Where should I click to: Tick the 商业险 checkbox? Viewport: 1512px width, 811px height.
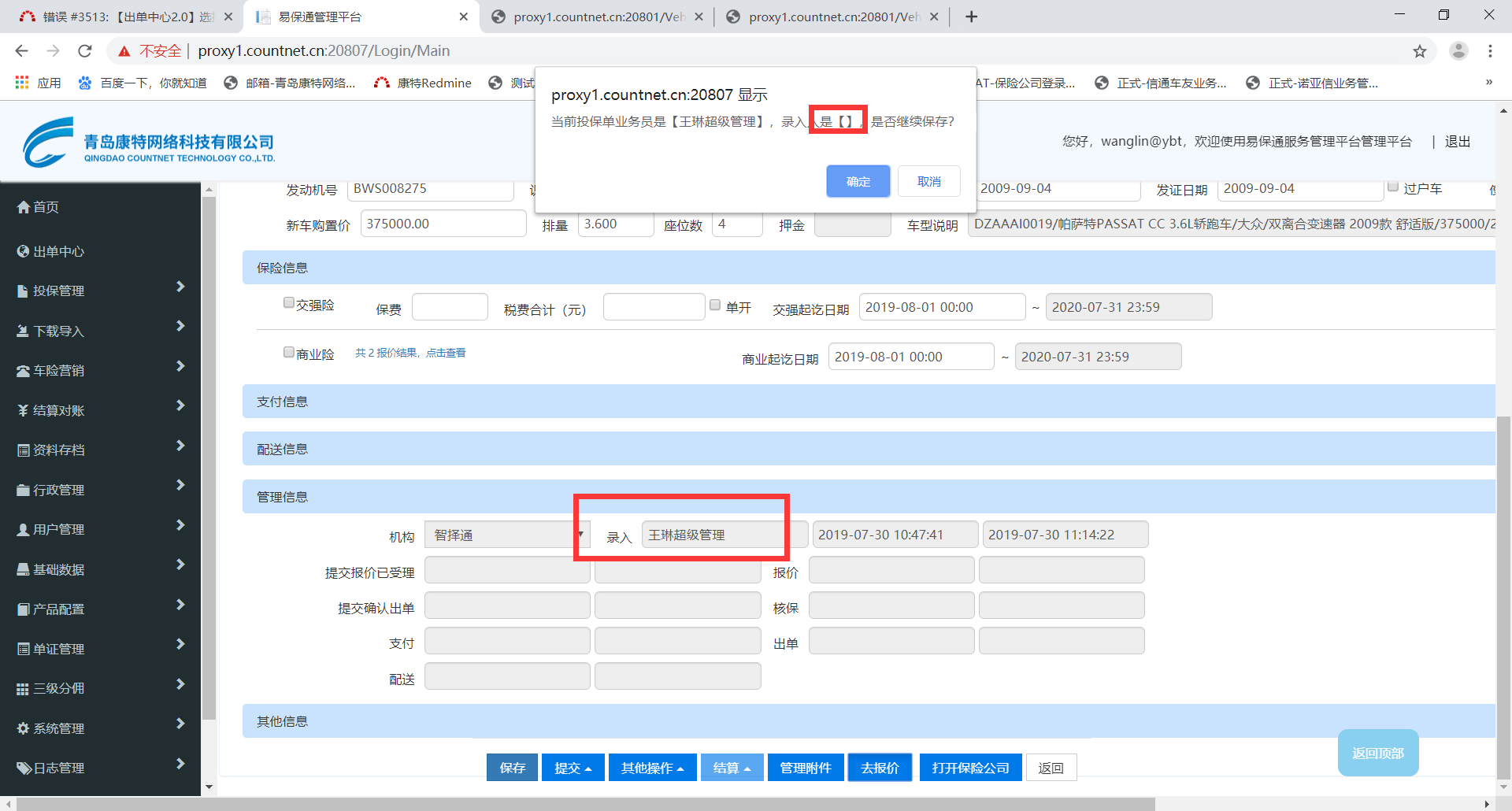[x=289, y=352]
